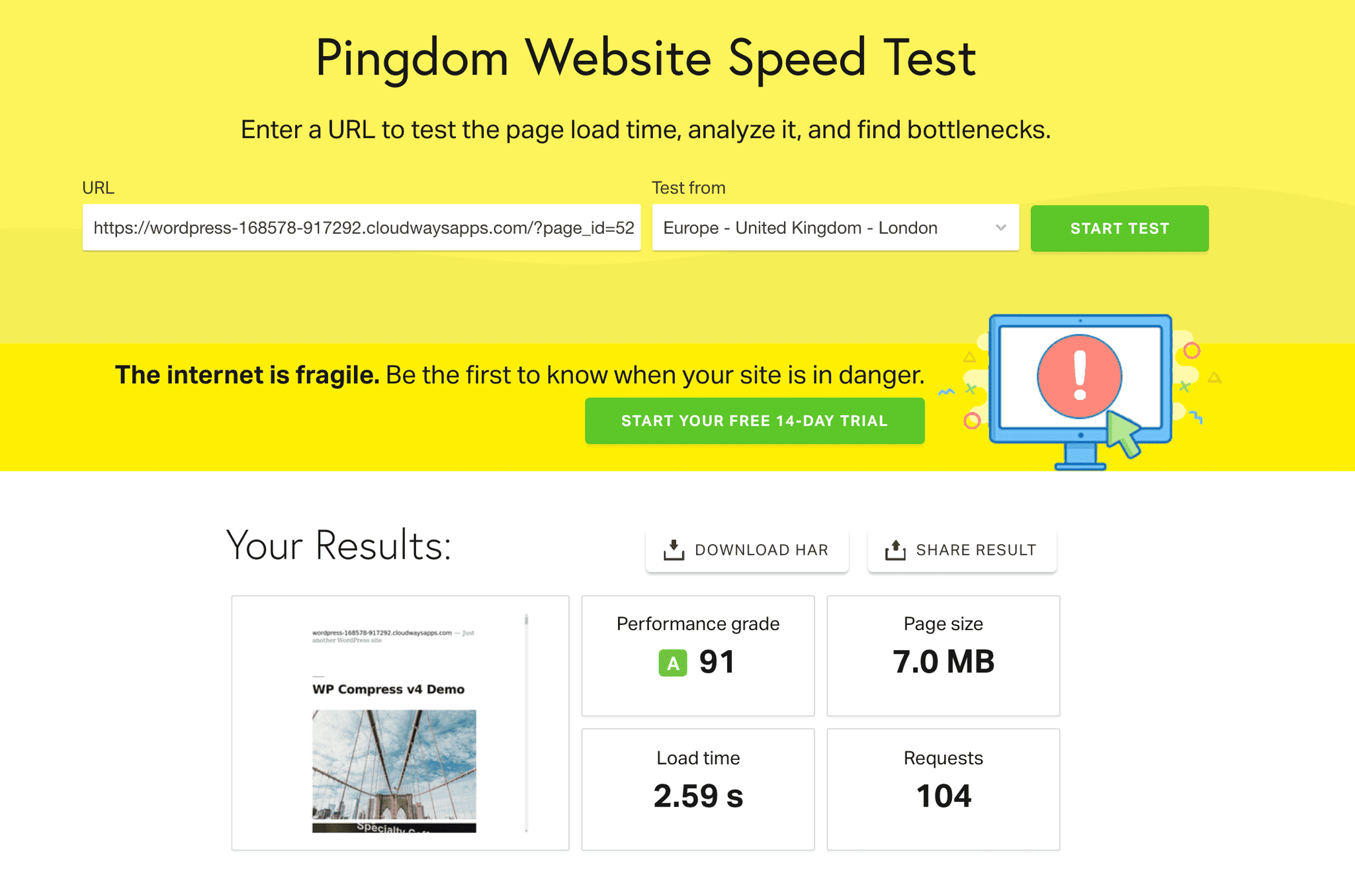Click the download icon beside Download HAR

674,550
